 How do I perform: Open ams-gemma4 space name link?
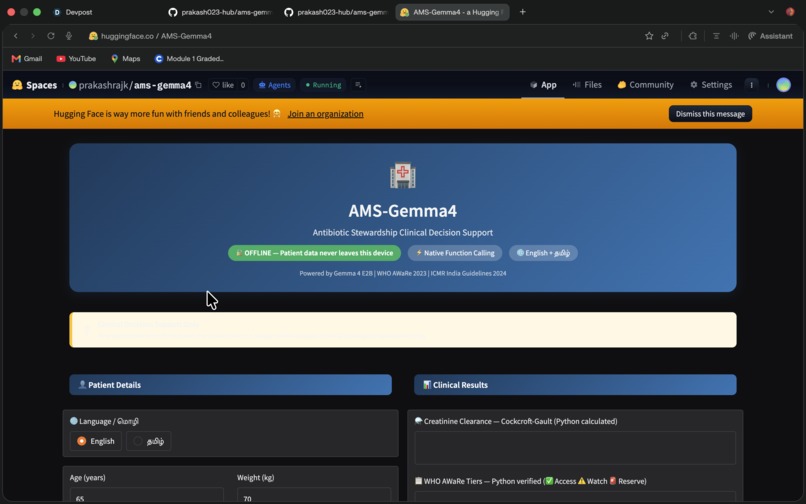(x=162, y=85)
